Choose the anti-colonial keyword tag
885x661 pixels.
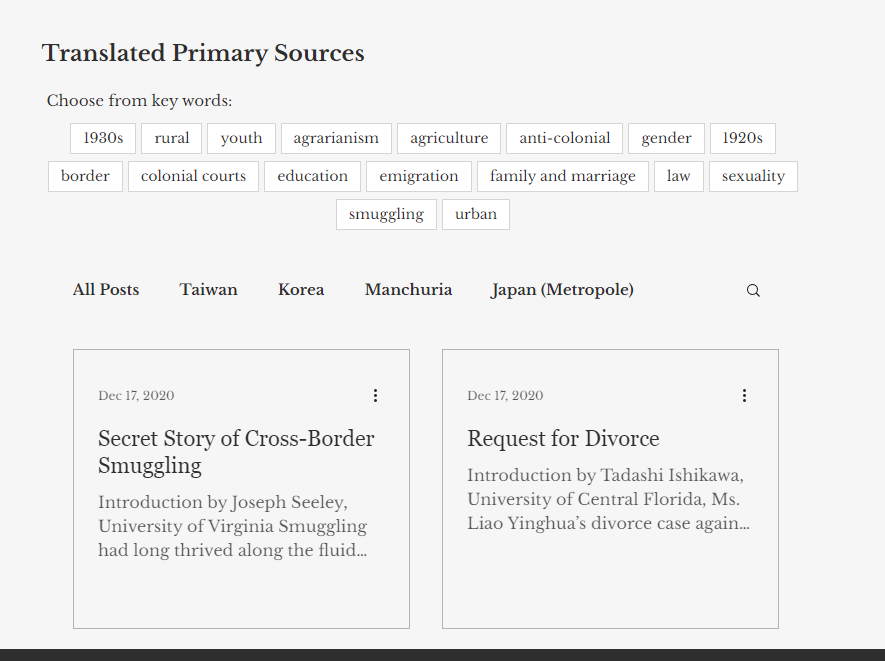(x=564, y=138)
